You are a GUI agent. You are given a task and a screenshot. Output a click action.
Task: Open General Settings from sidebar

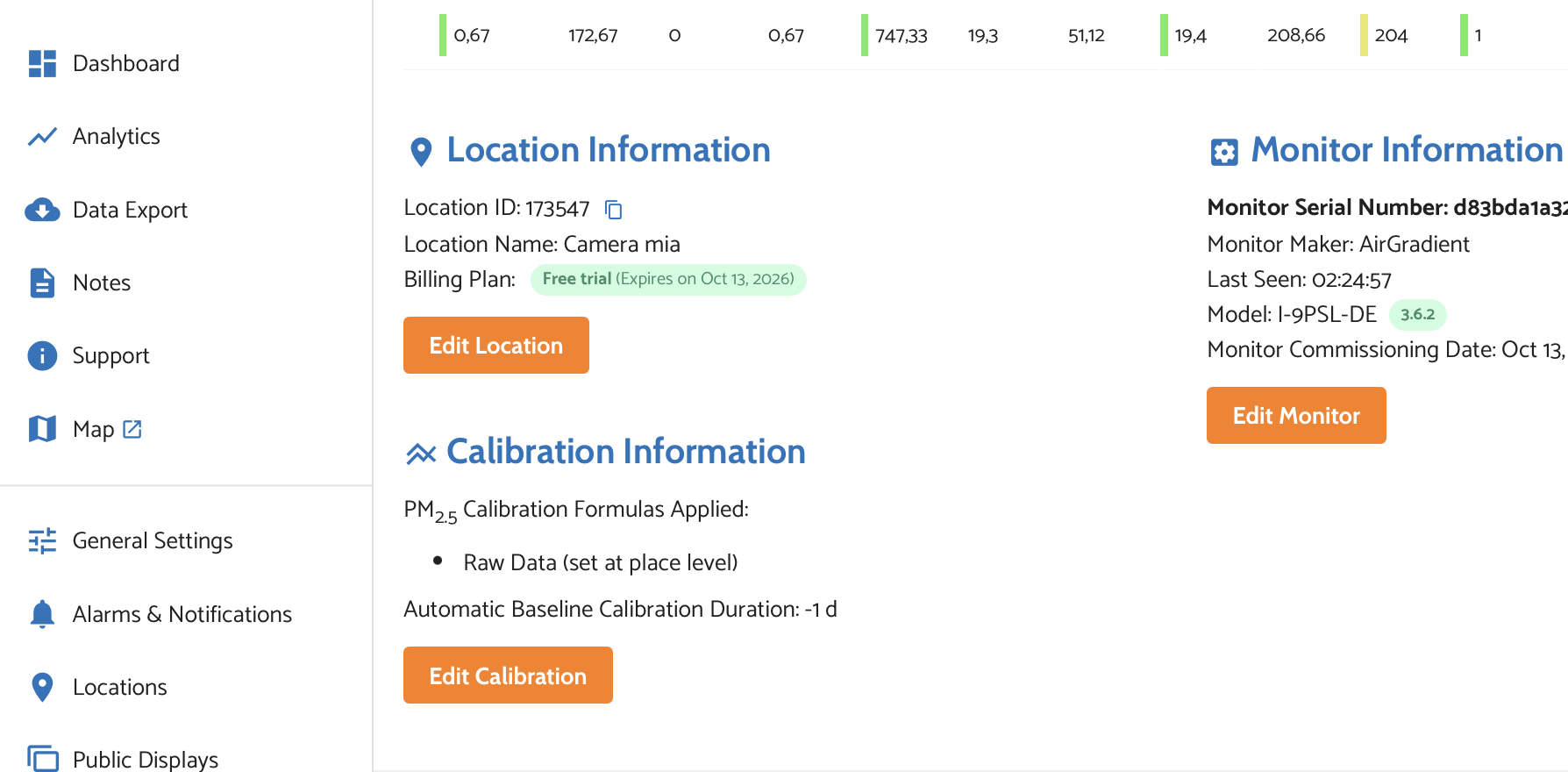pos(153,541)
